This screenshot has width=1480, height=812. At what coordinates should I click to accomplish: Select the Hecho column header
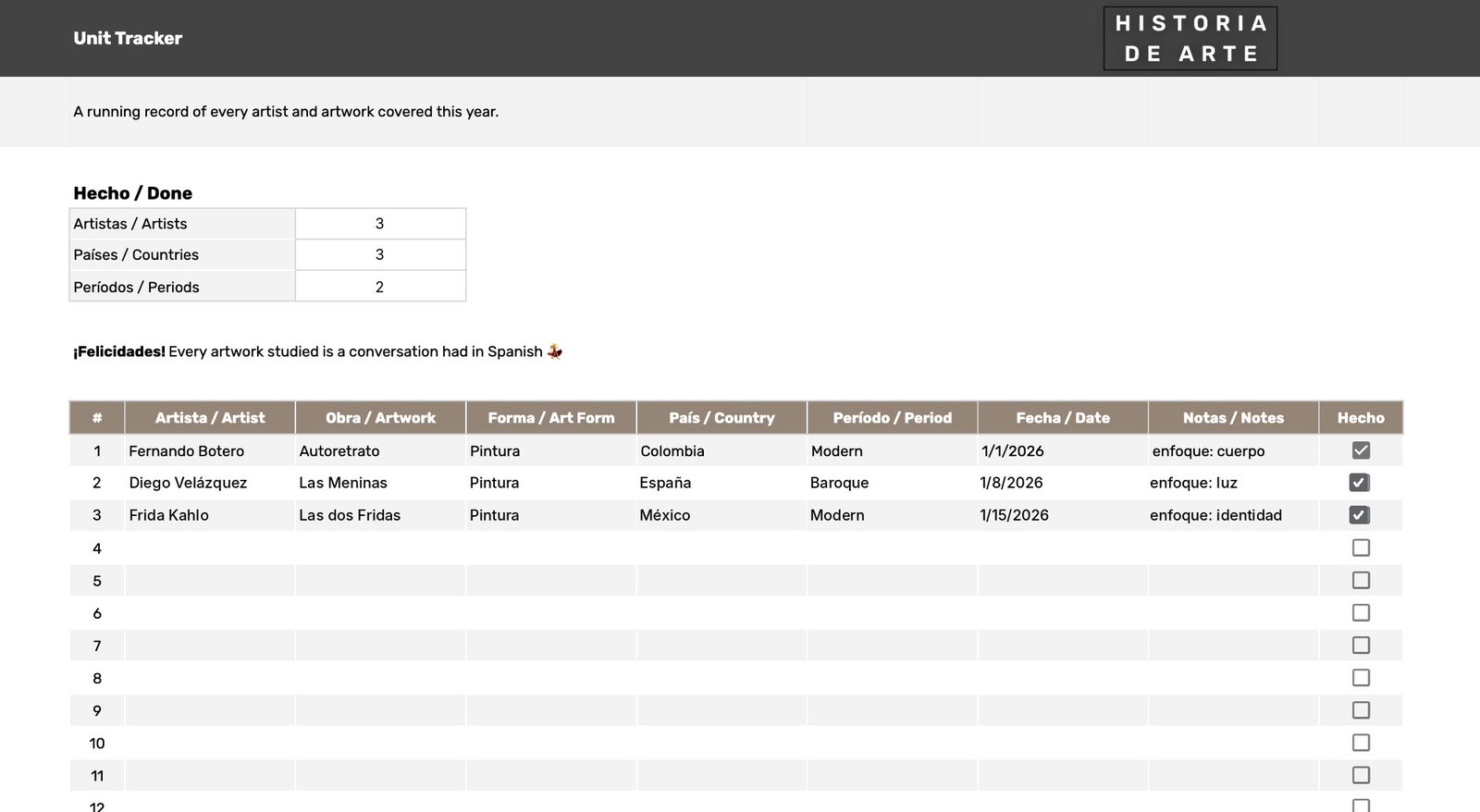click(1361, 418)
